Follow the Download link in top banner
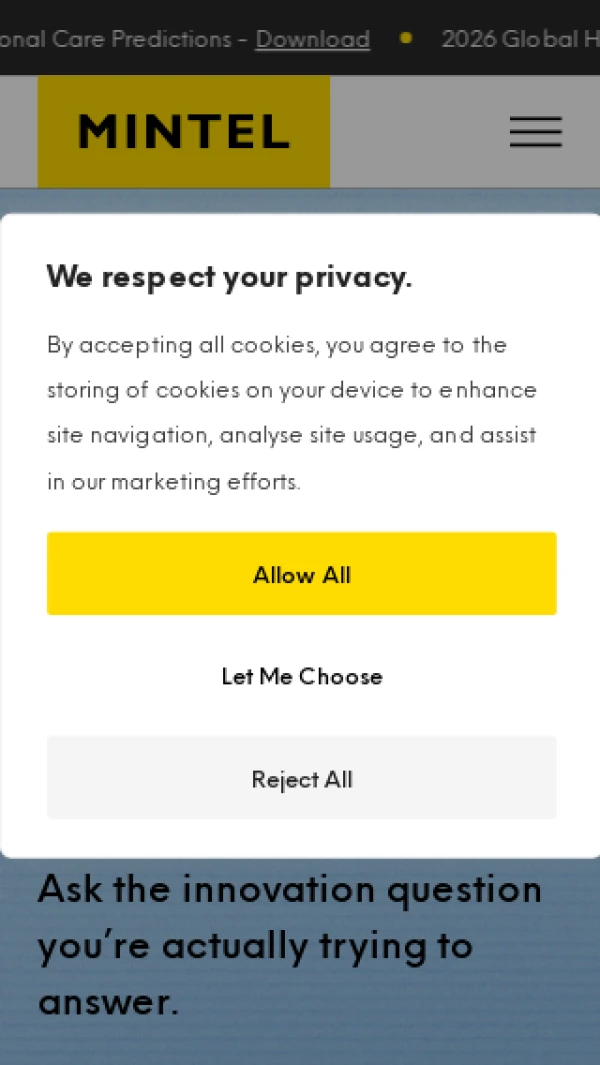The width and height of the screenshot is (600, 1065). click(313, 39)
